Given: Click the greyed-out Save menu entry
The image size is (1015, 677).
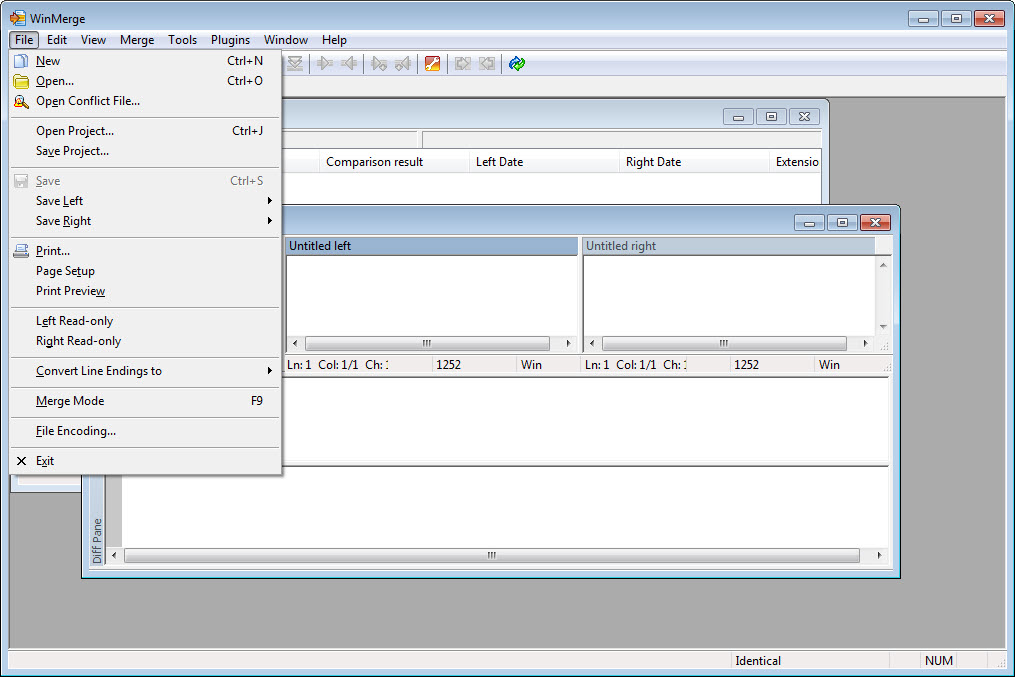Looking at the screenshot, I should coord(146,181).
